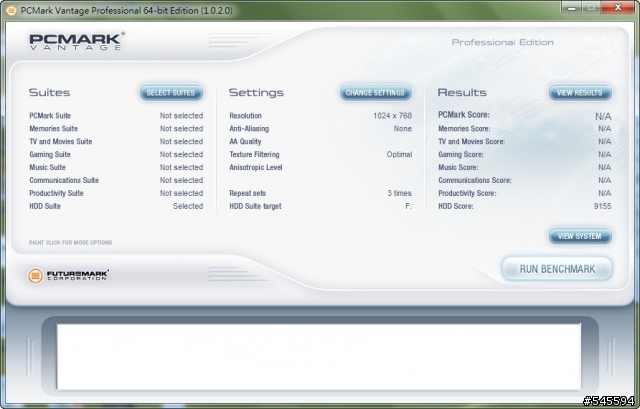
Task: Click inside the empty white text area
Action: 319,356
